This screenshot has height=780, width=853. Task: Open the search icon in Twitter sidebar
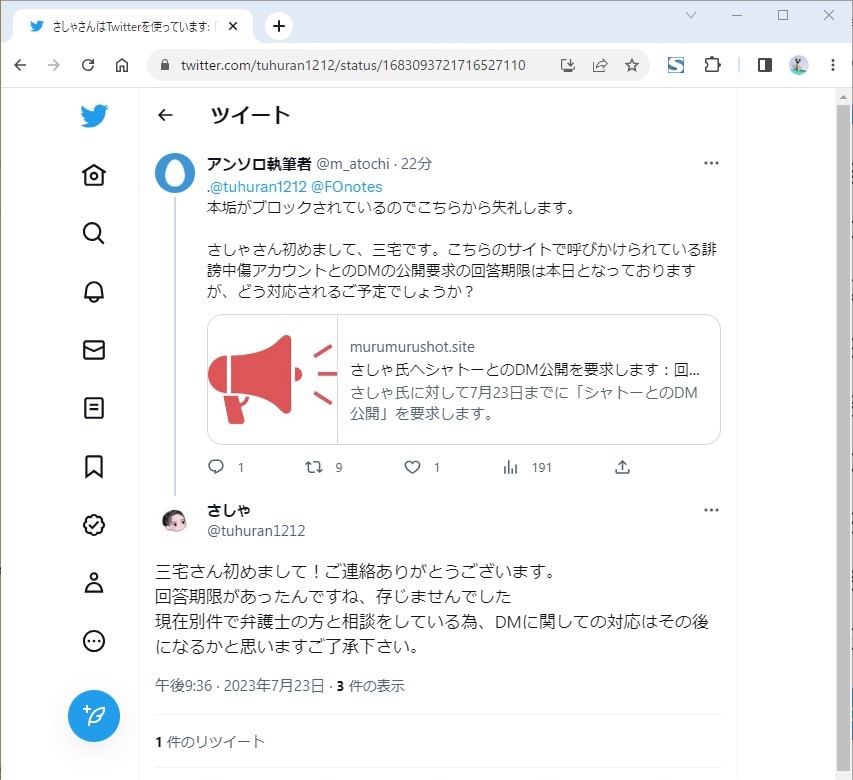pos(94,233)
